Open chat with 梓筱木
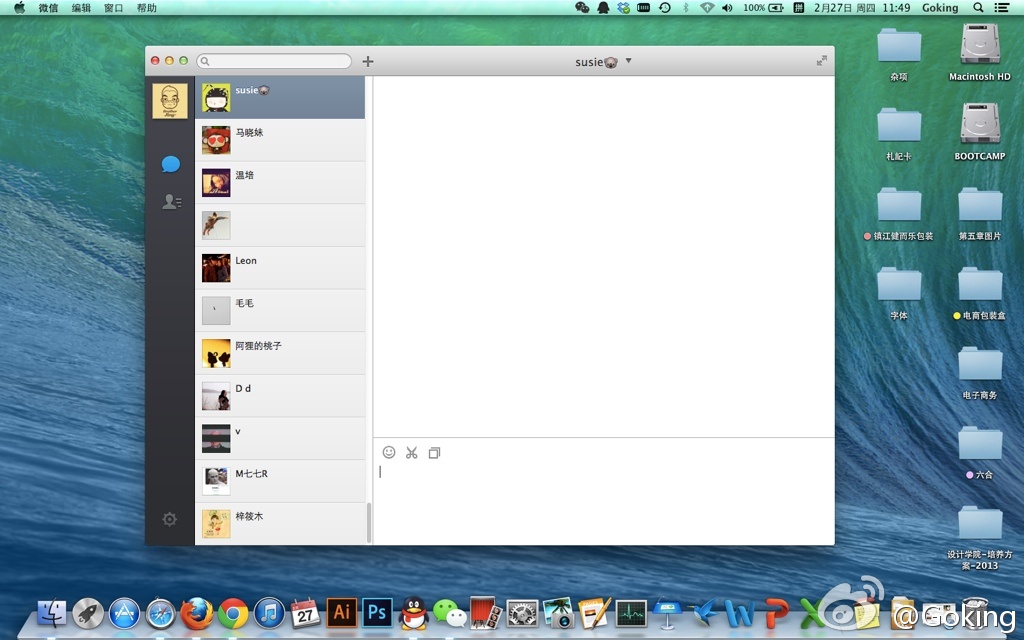 (x=280, y=523)
